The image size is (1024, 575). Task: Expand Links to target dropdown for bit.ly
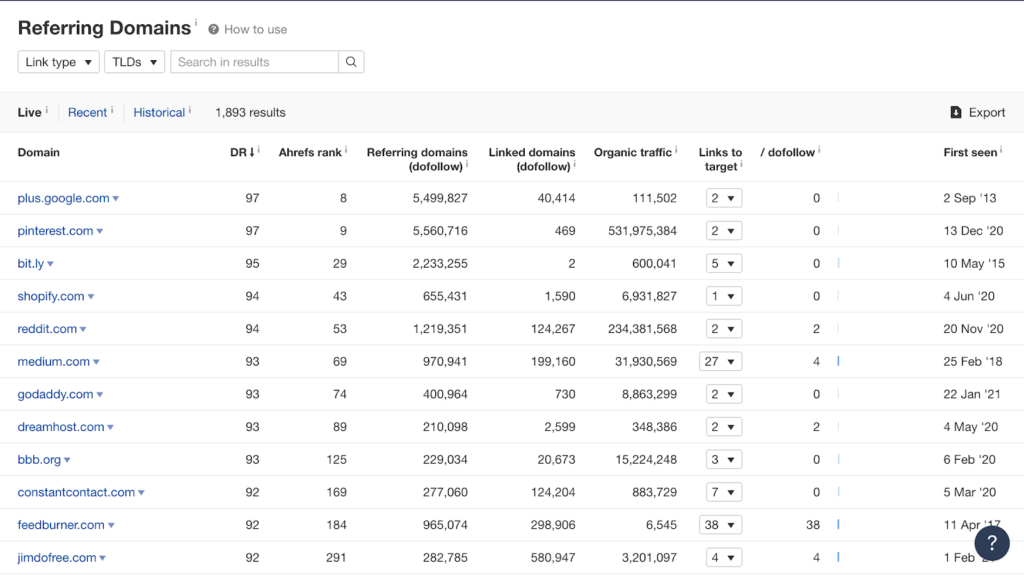click(x=724, y=263)
